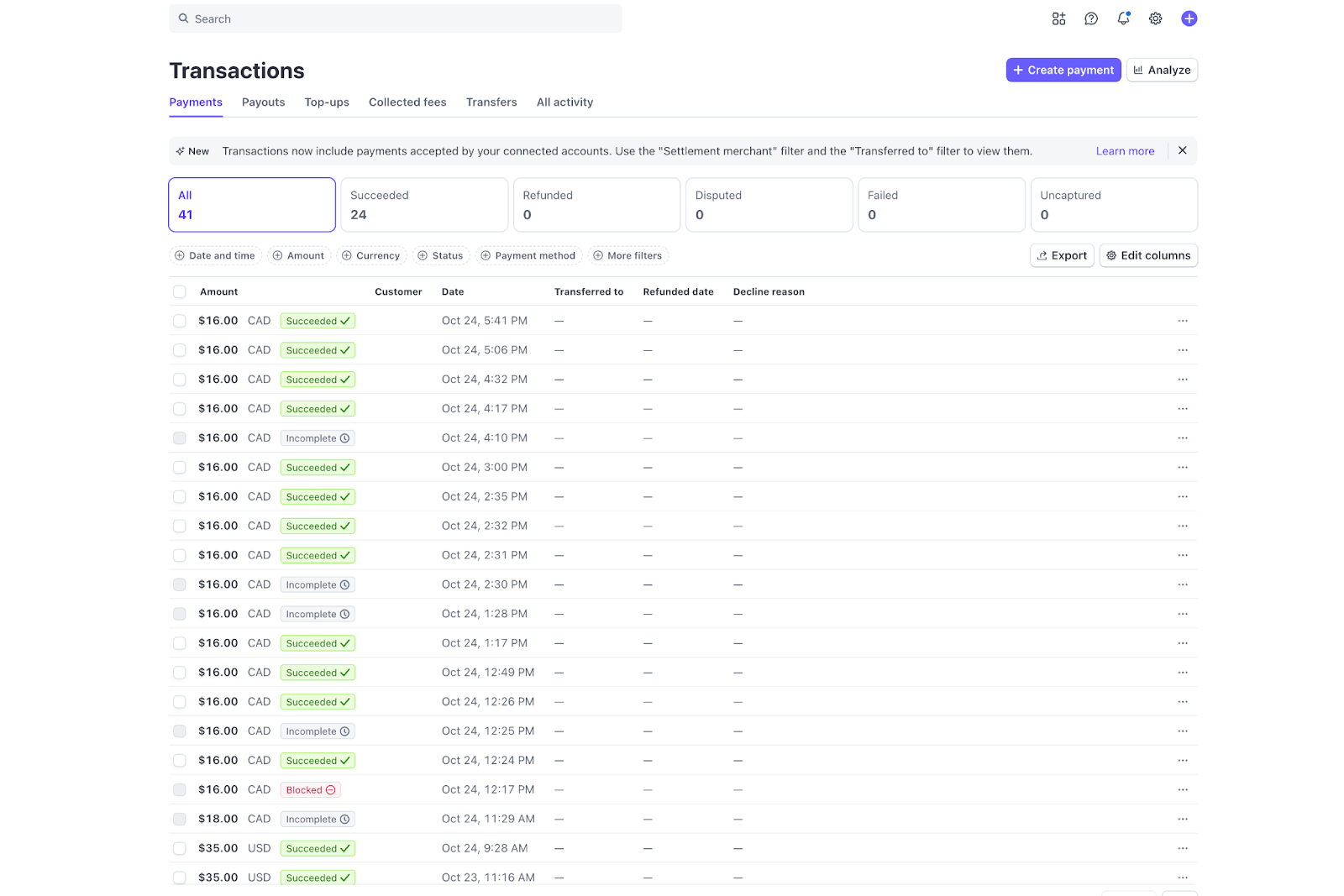Check the first $16.00 CAD transaction
The height and width of the screenshot is (896, 1344).
[x=179, y=320]
